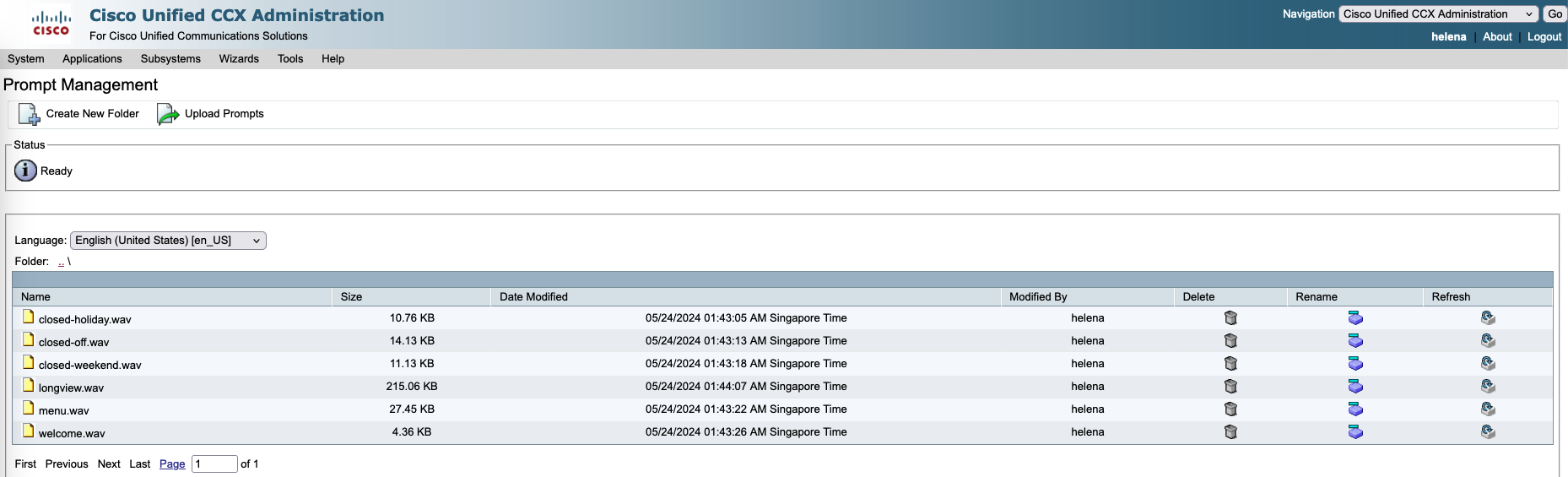Open the Navigation dropdown in header
1568x477 pixels.
click(1438, 14)
